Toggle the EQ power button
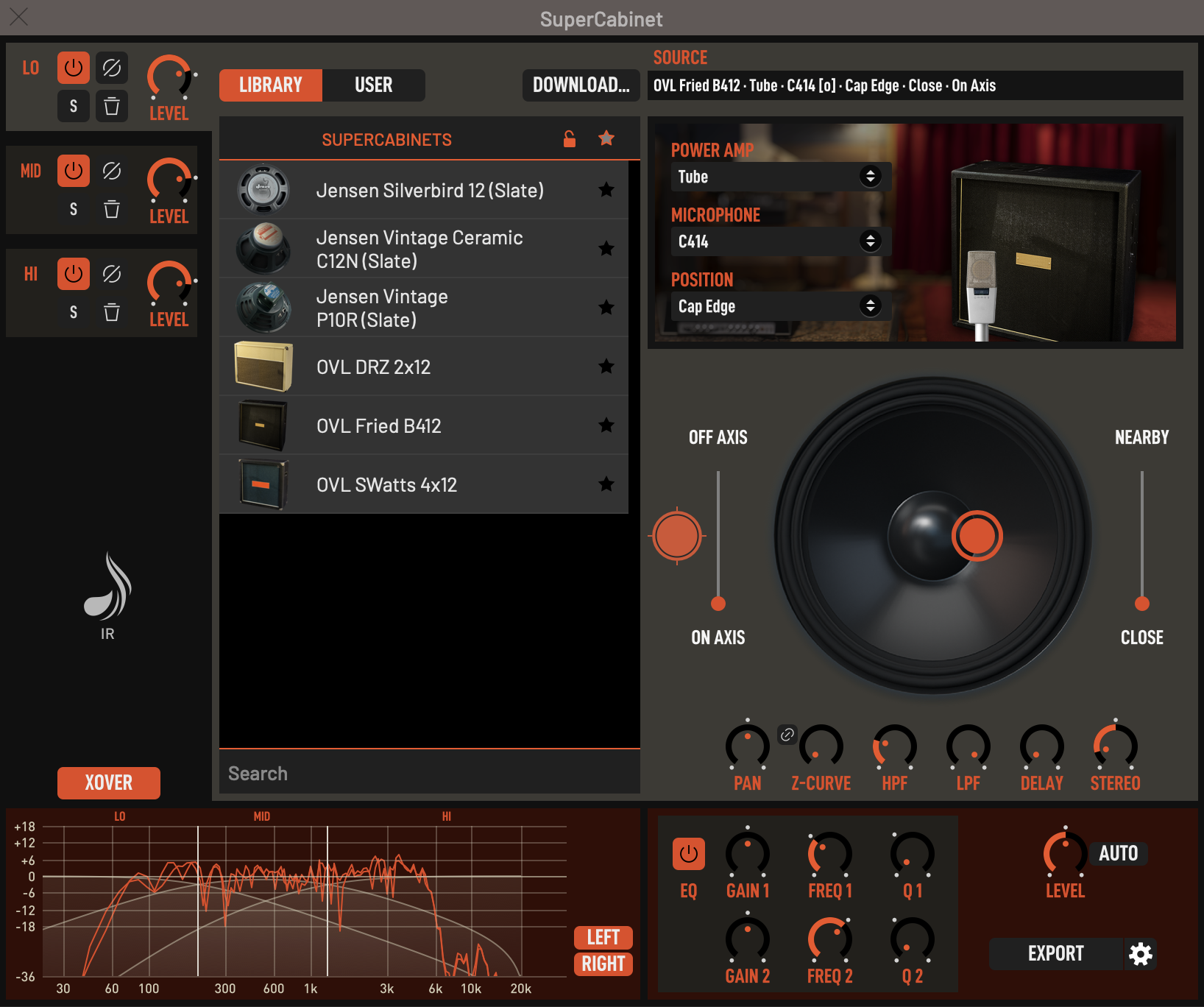This screenshot has width=1204, height=1007. tap(689, 854)
